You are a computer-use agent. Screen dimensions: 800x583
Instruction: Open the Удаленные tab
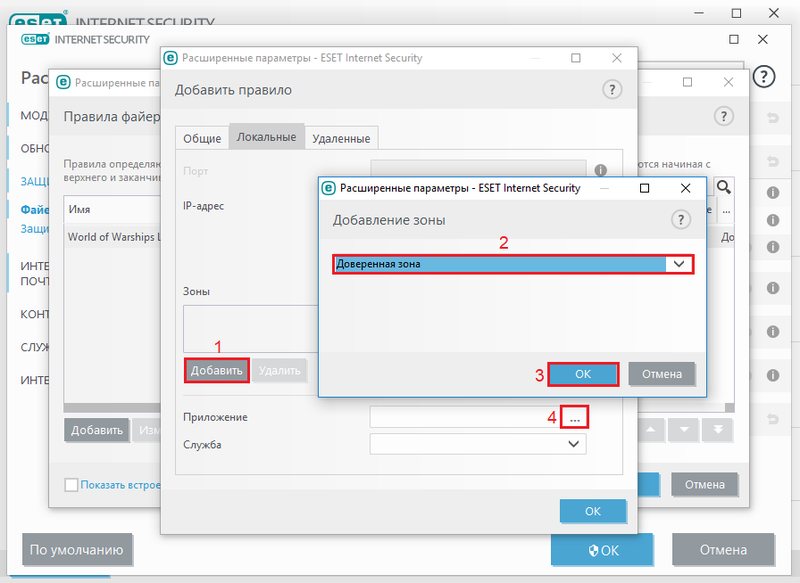tap(341, 138)
